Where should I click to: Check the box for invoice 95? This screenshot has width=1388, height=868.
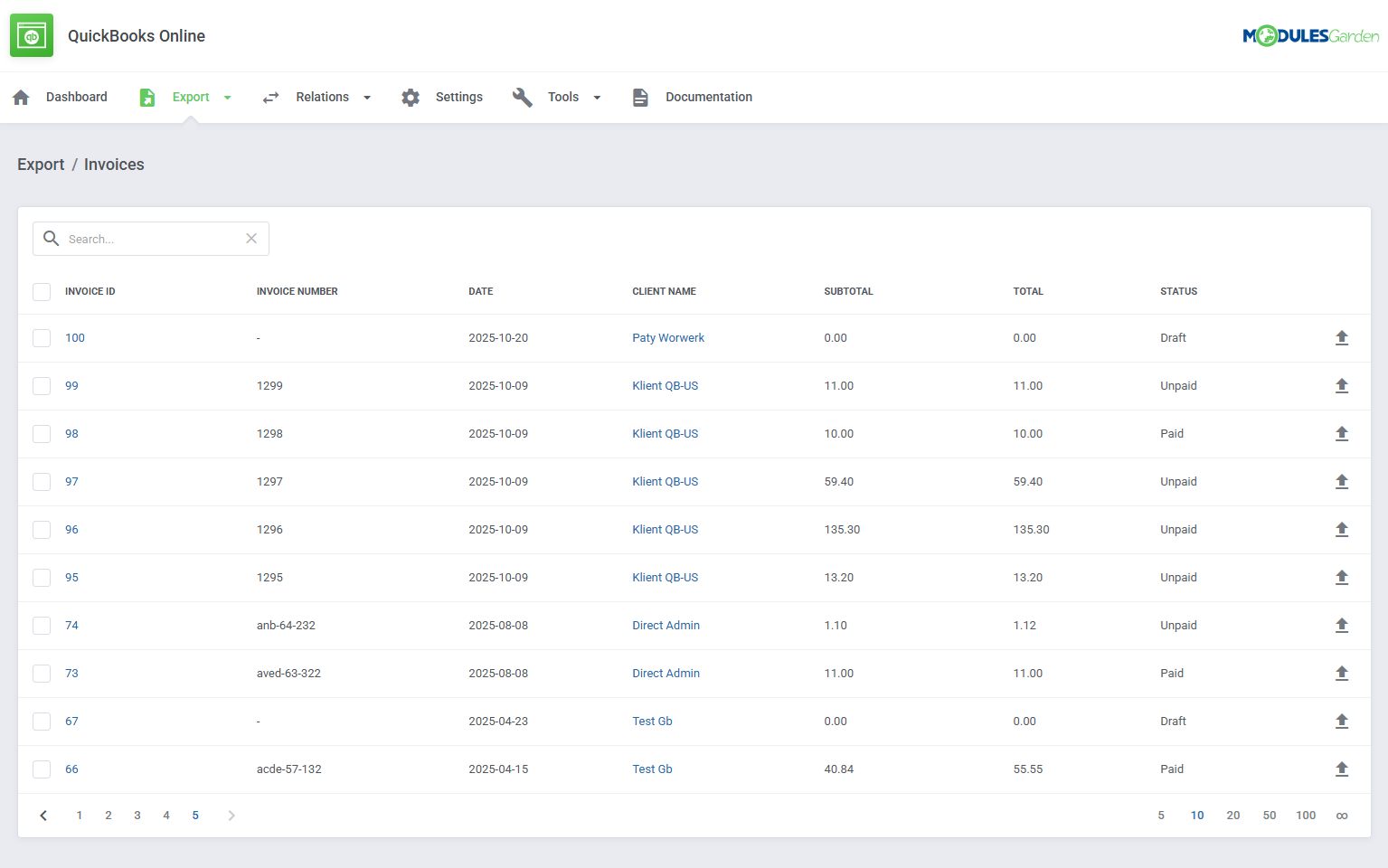(x=42, y=578)
